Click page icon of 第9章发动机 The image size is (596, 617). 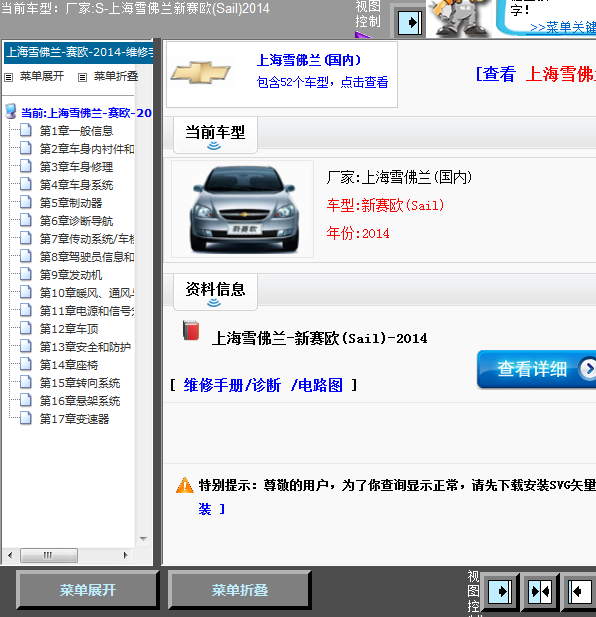26,274
